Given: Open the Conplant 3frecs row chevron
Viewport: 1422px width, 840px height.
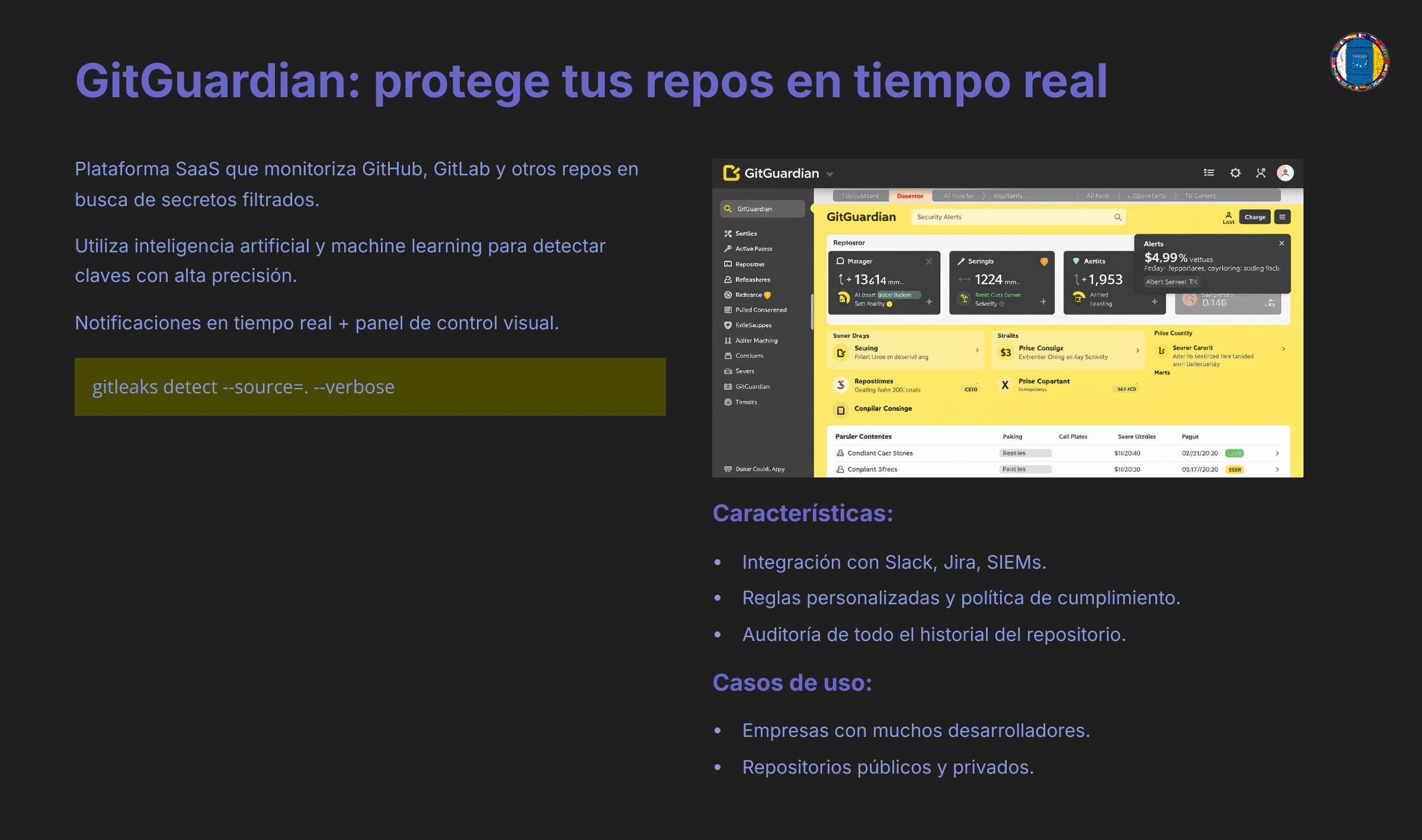Looking at the screenshot, I should (1277, 470).
